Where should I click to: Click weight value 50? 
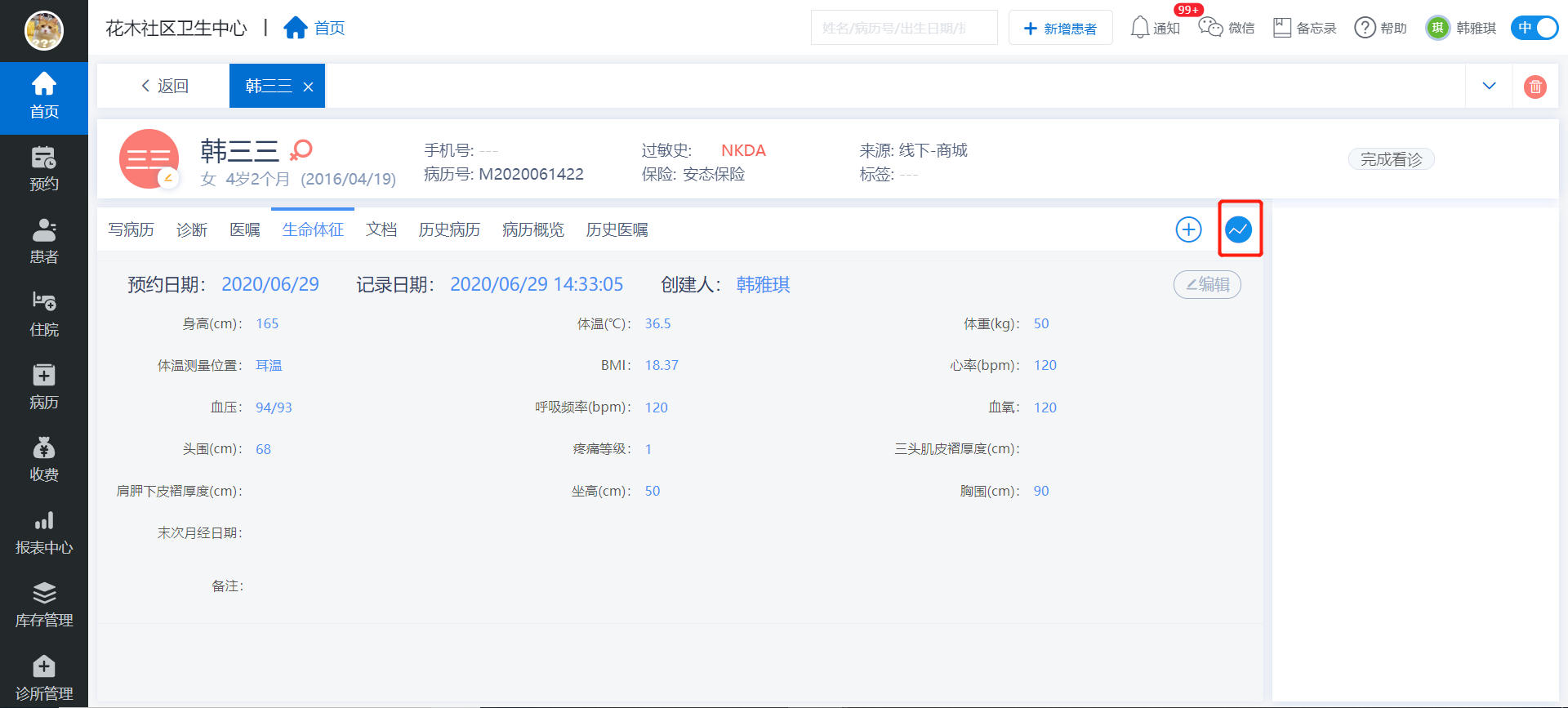pyautogui.click(x=1041, y=323)
